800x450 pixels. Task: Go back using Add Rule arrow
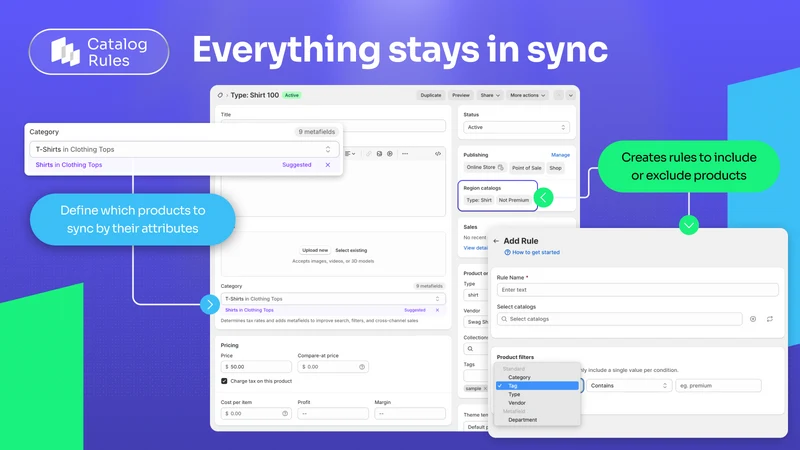pyautogui.click(x=496, y=241)
